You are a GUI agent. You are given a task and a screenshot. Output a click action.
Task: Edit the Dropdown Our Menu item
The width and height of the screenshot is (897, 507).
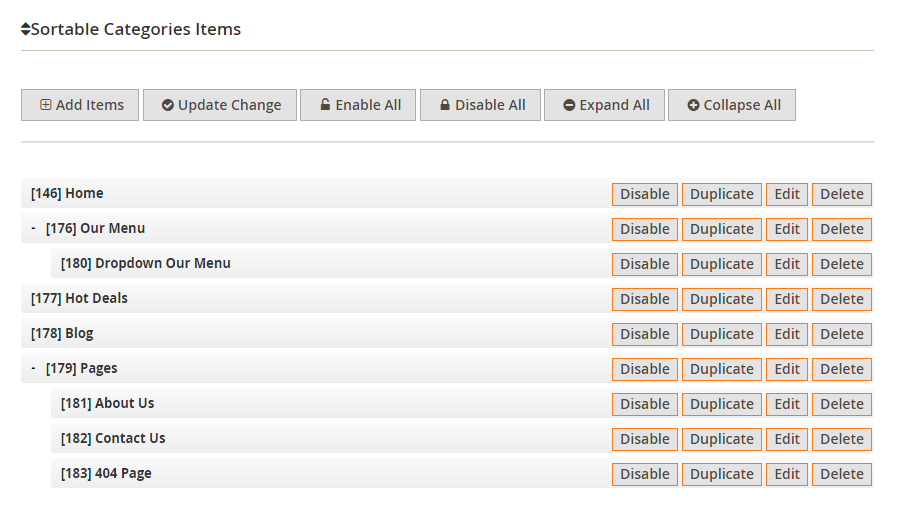[787, 264]
